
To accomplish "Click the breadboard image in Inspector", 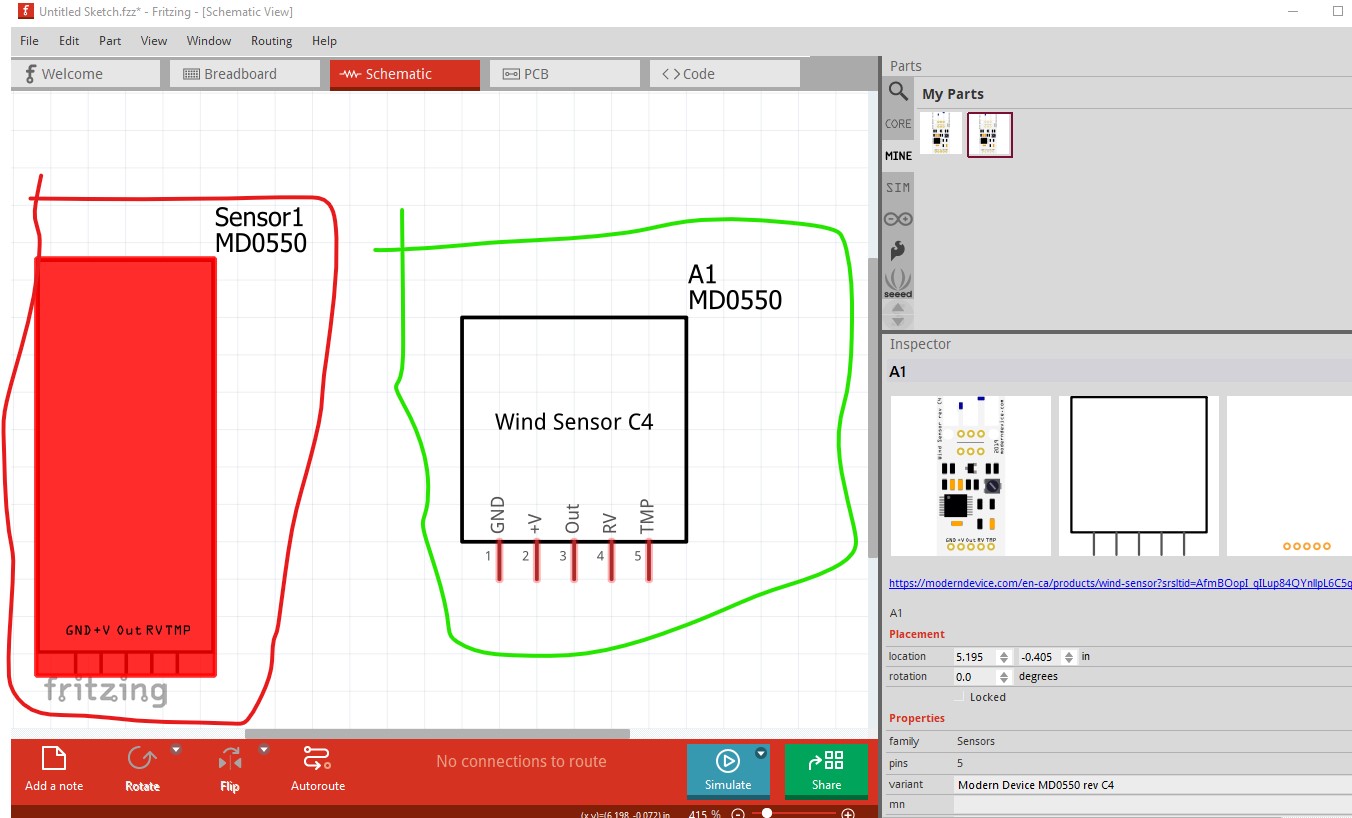I will pos(971,476).
